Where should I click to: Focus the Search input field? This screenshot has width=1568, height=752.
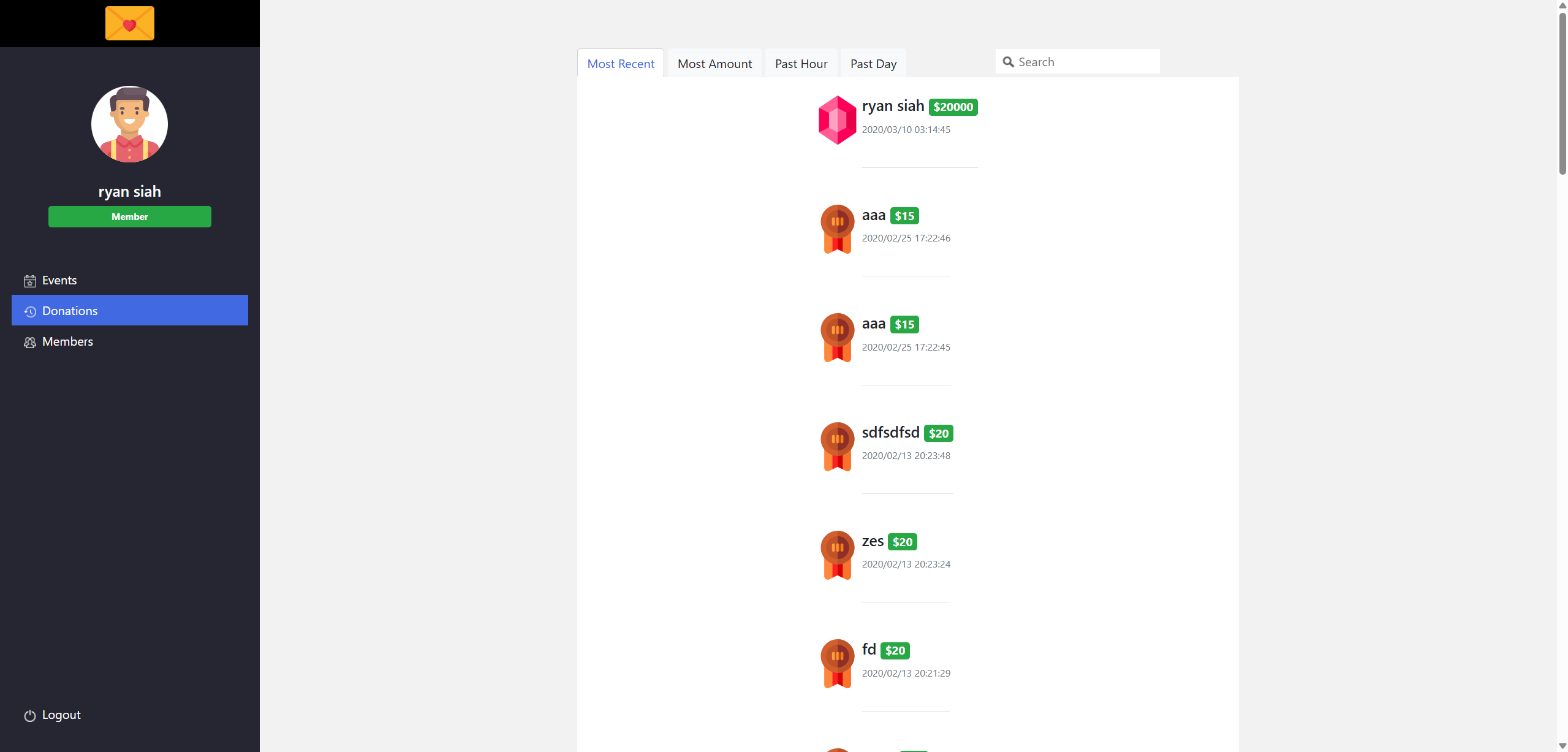tap(1085, 62)
